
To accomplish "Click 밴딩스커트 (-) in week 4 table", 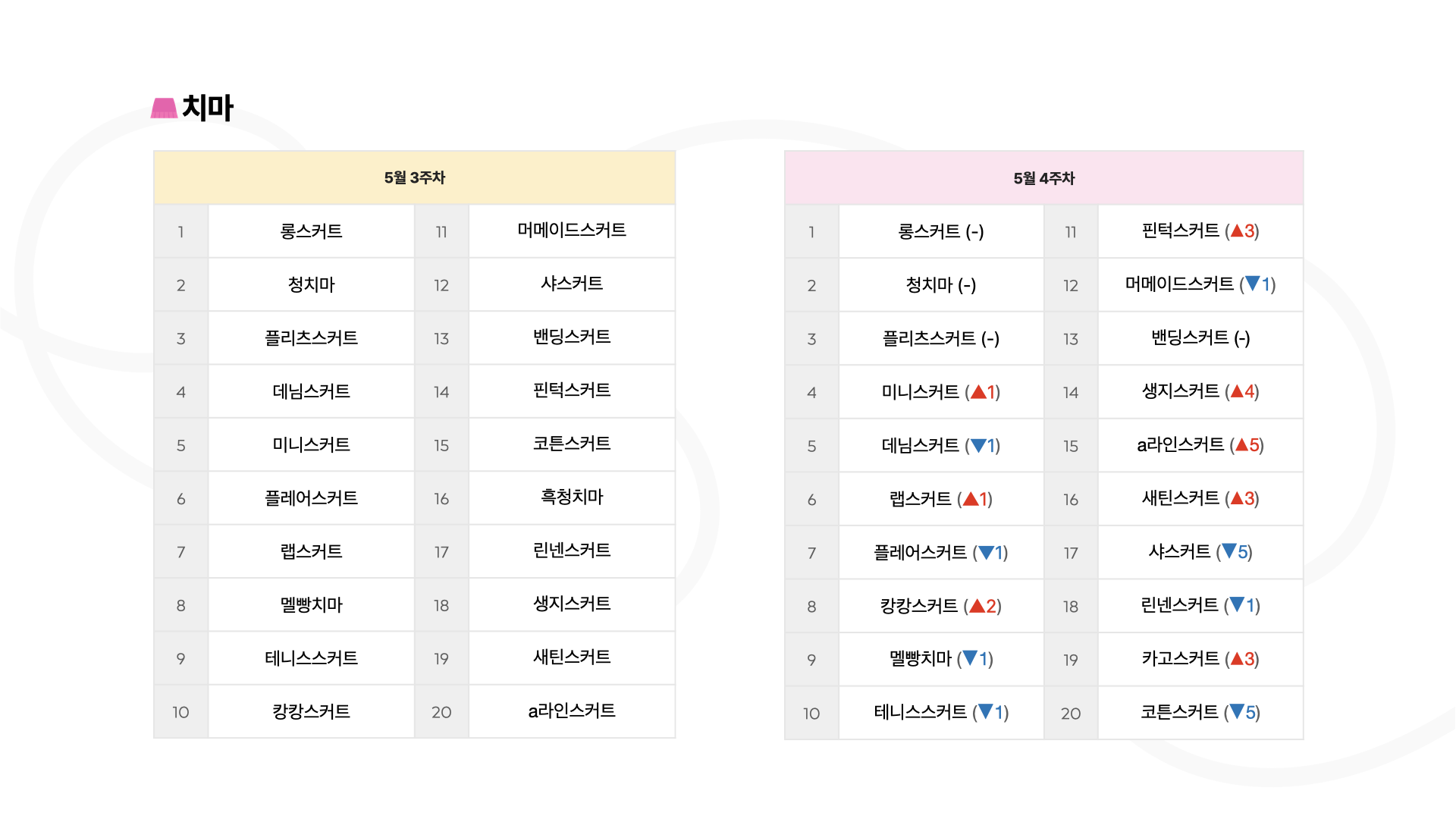I will tap(1200, 337).
